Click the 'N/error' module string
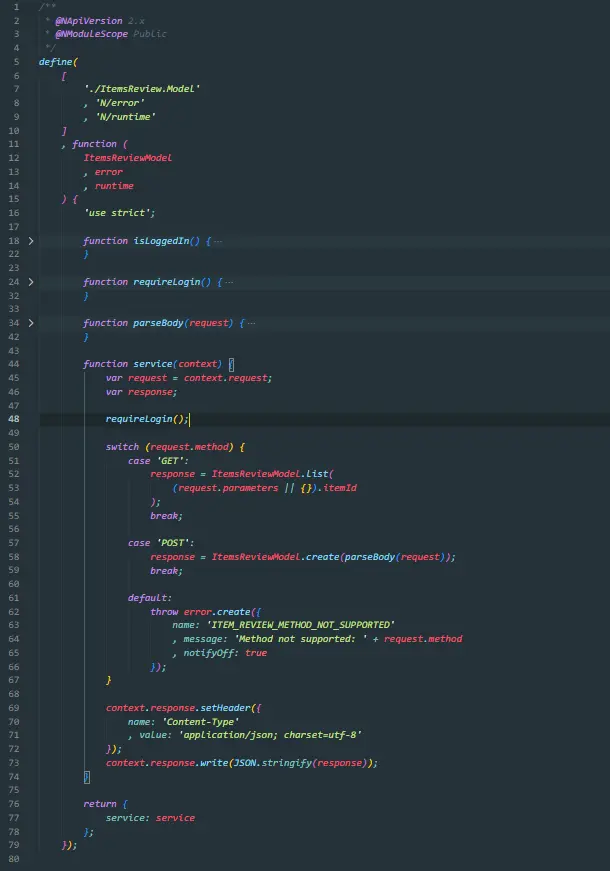 pos(120,103)
